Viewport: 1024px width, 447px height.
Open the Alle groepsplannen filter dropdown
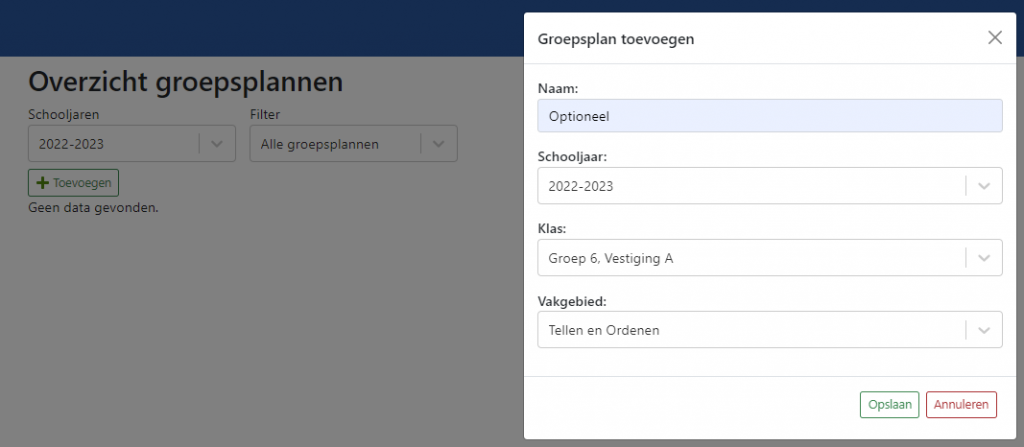[353, 144]
